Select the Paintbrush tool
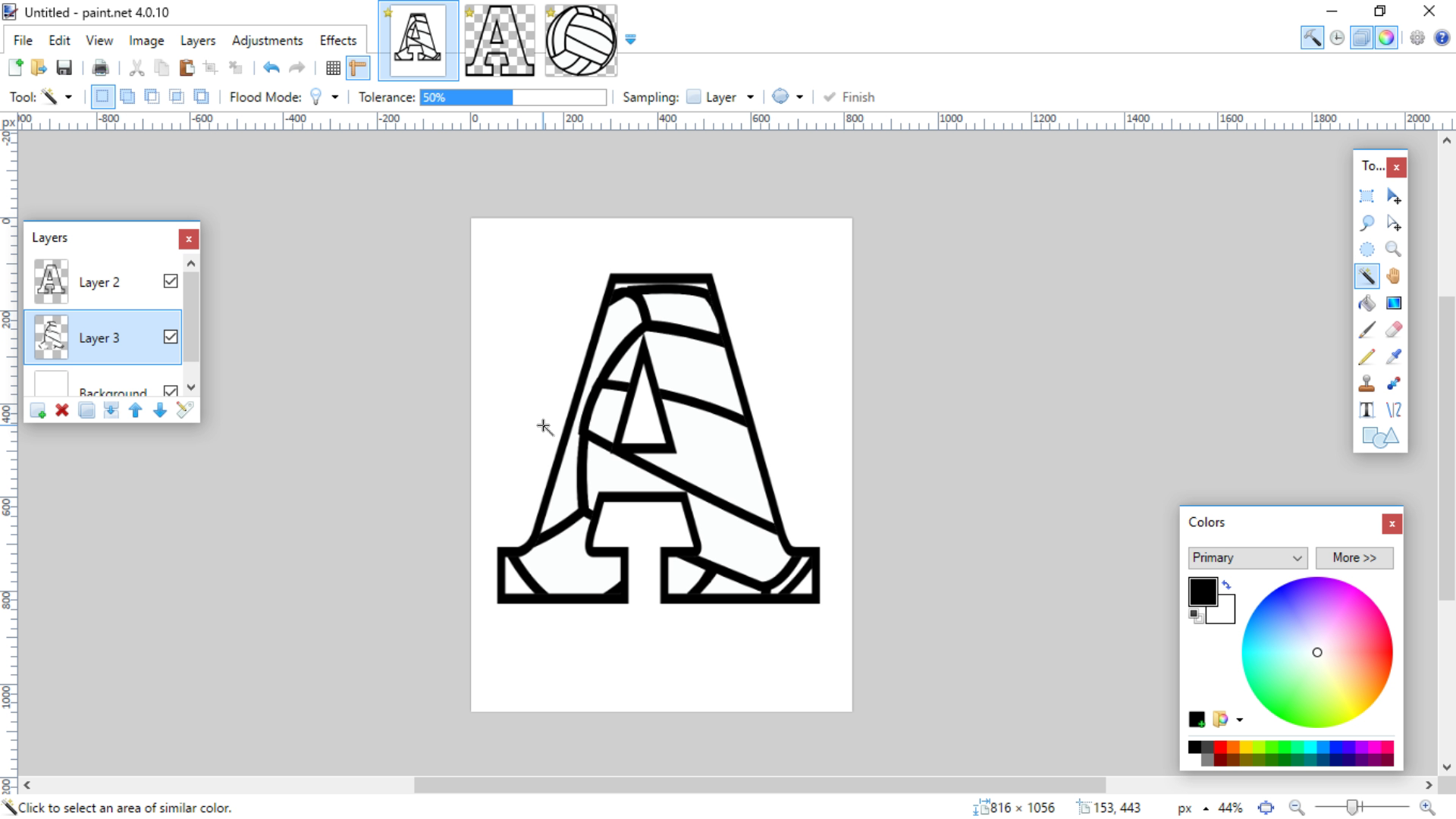Image resolution: width=1456 pixels, height=819 pixels. pyautogui.click(x=1367, y=330)
